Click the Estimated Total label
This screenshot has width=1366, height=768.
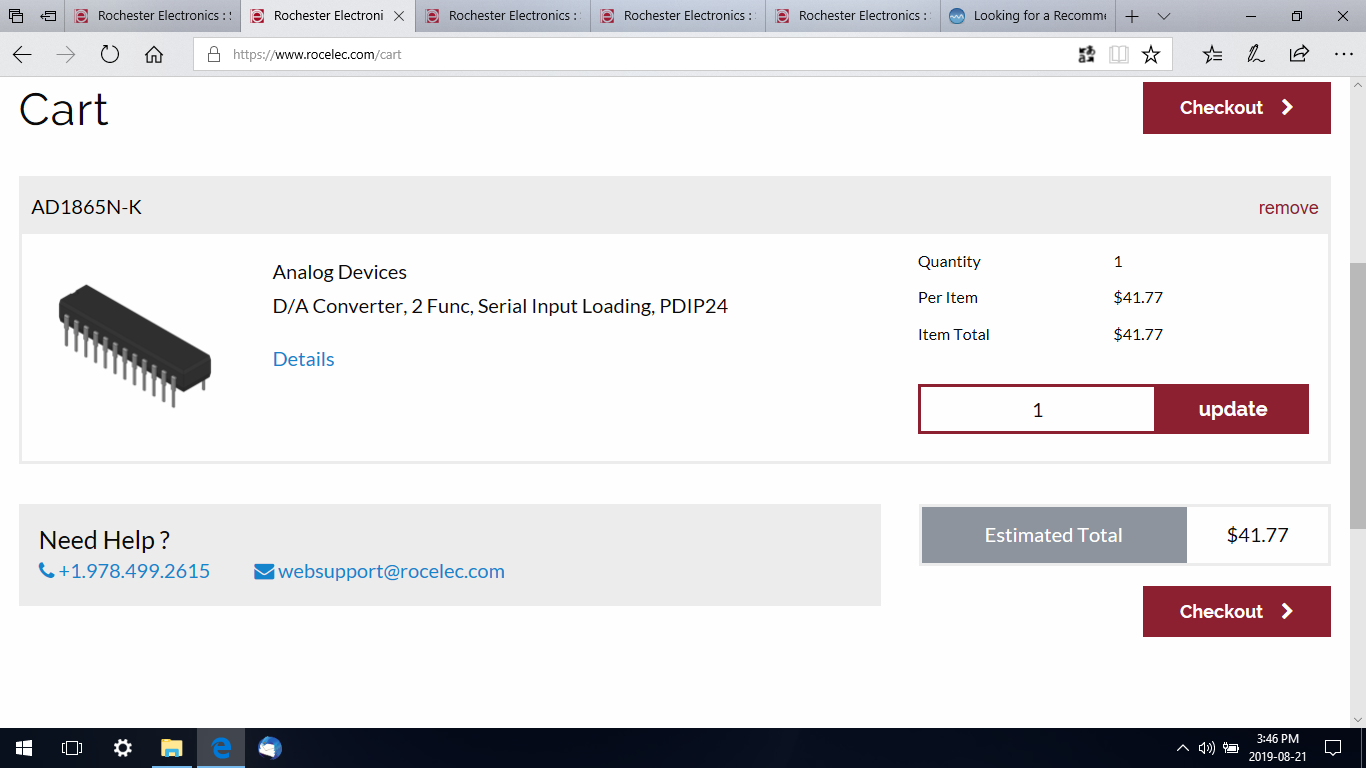(x=1054, y=535)
